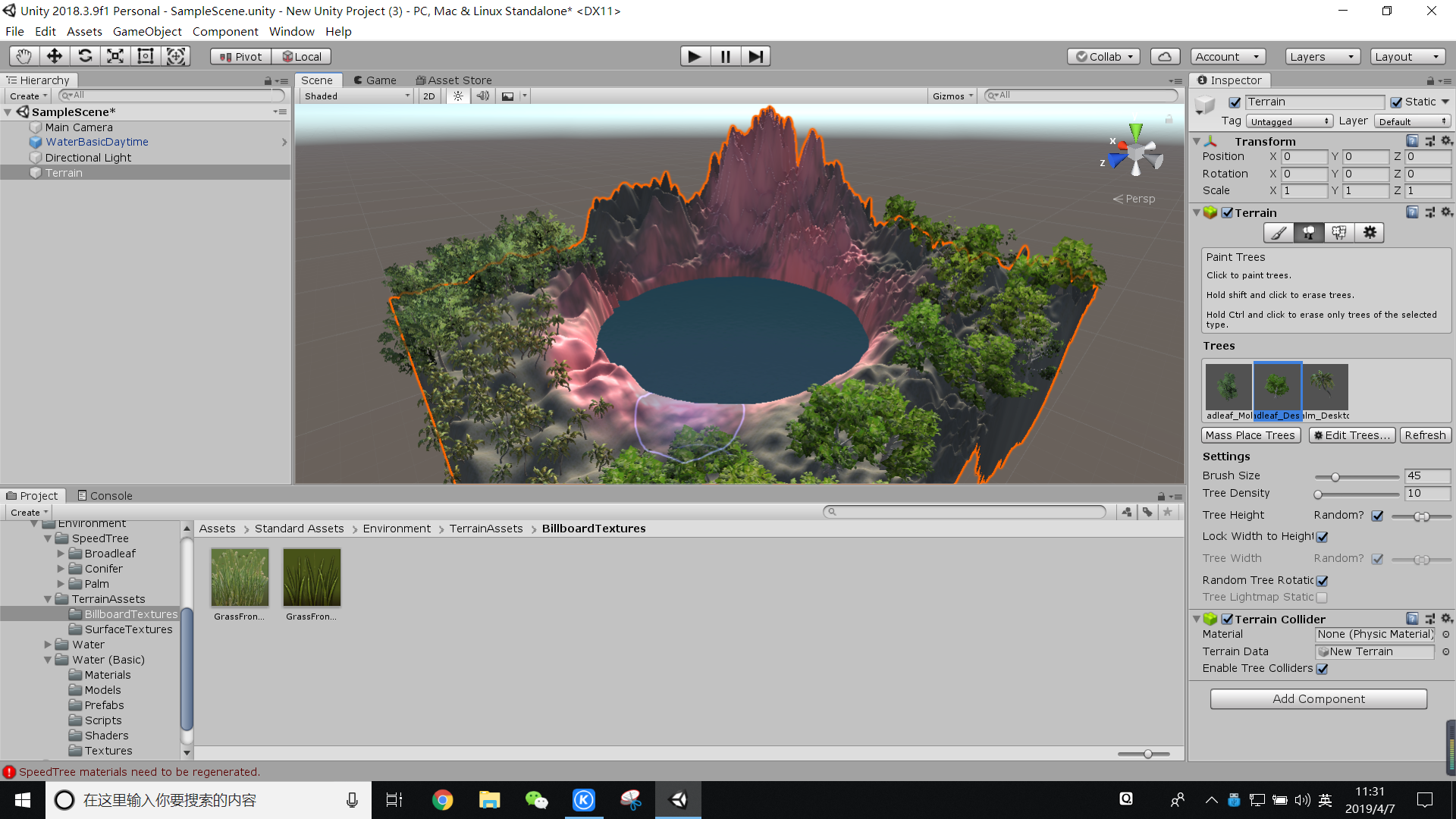Open the Shaded draw mode dropdown
This screenshot has width=1456, height=819.
[x=356, y=96]
